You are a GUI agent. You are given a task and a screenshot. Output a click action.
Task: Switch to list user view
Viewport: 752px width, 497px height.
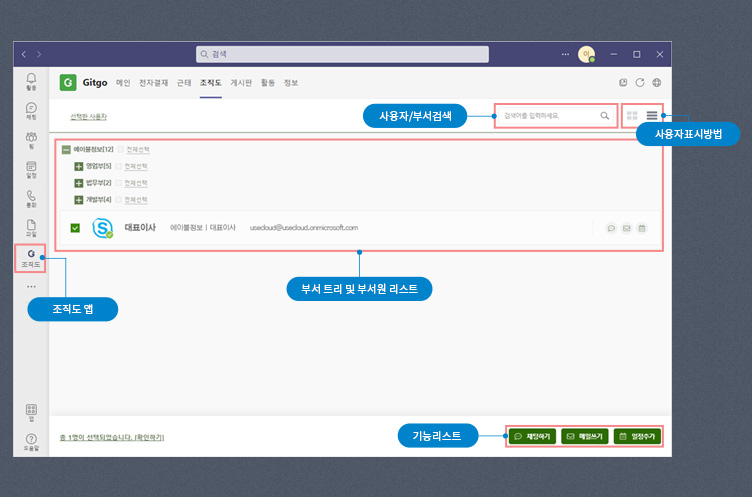point(652,116)
